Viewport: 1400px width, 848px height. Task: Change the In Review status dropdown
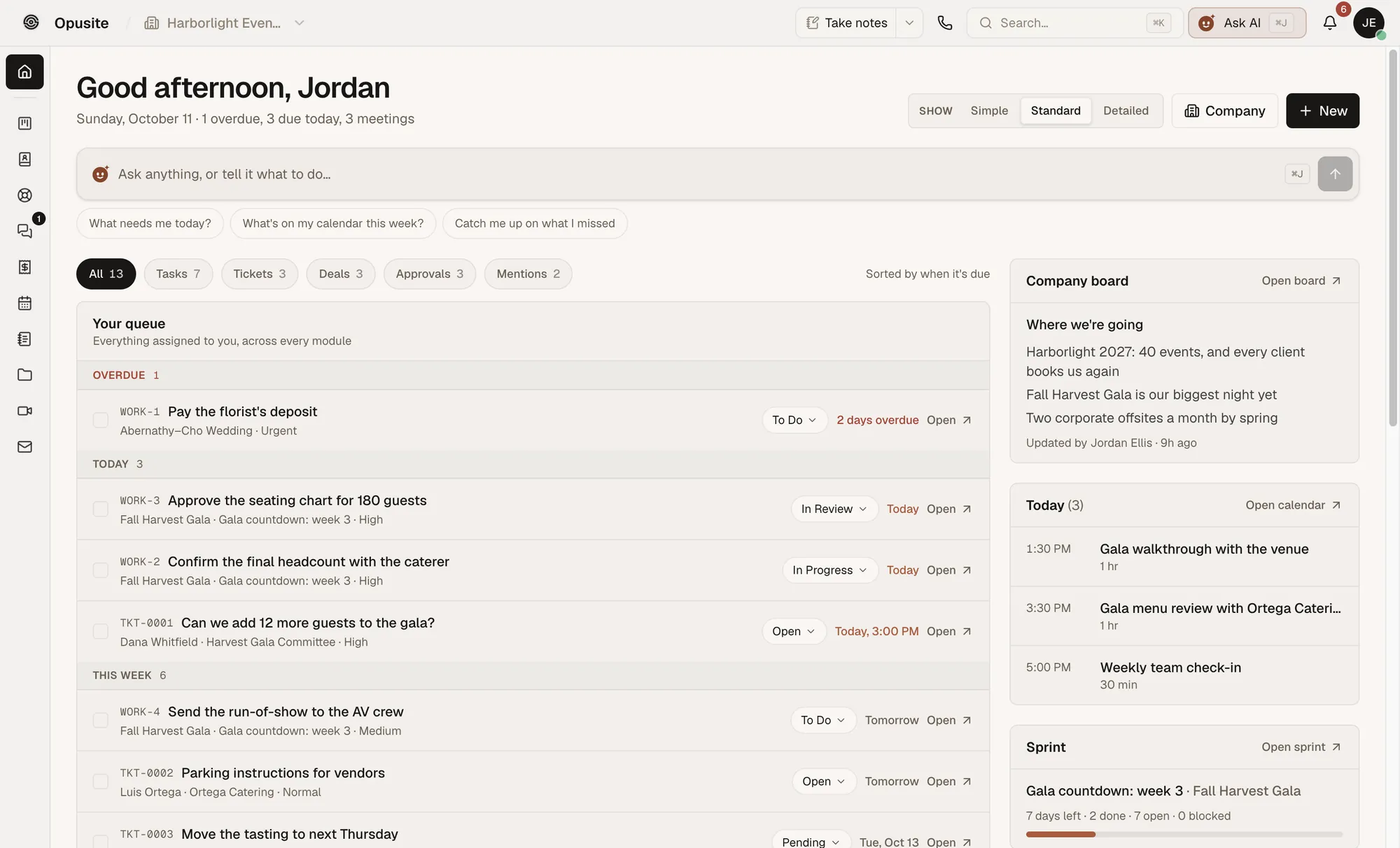pyautogui.click(x=834, y=509)
